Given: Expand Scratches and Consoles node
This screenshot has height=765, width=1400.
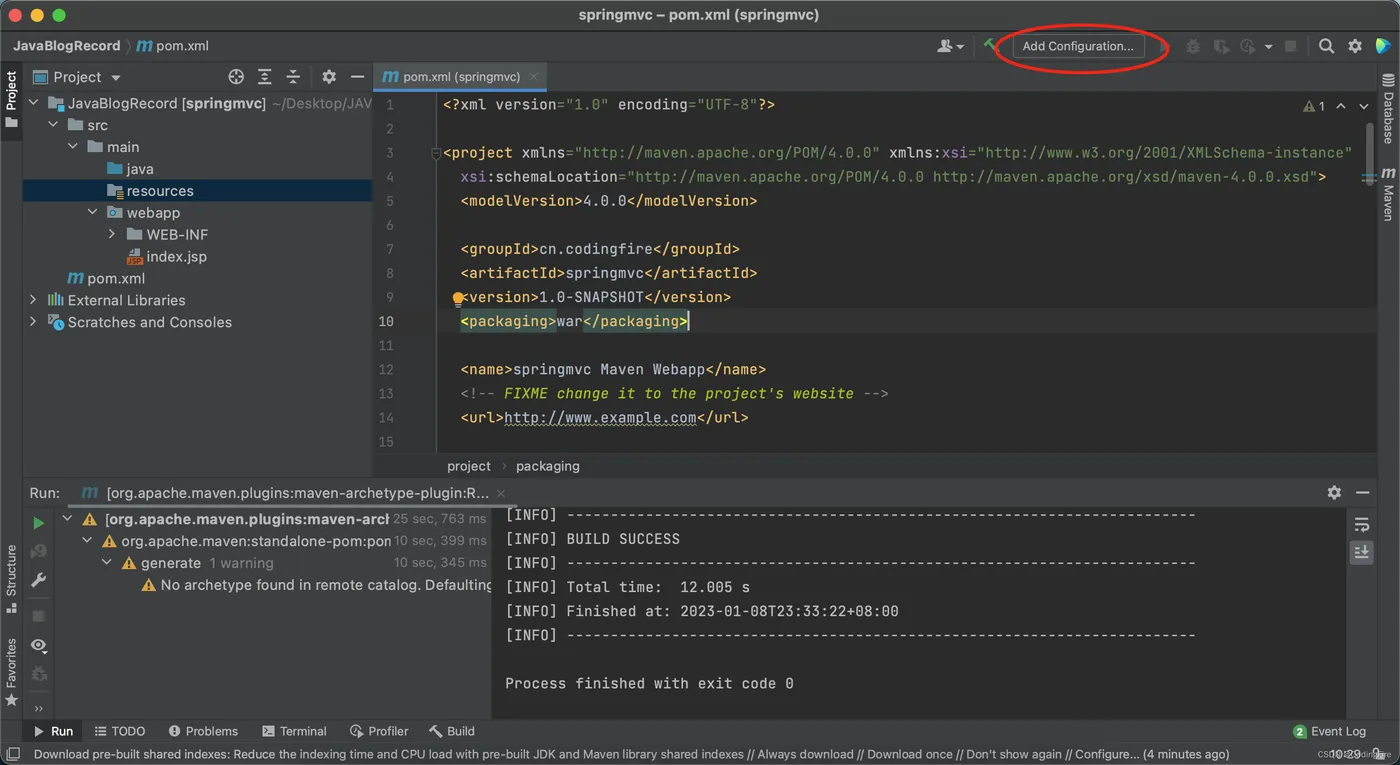Looking at the screenshot, I should coord(33,322).
